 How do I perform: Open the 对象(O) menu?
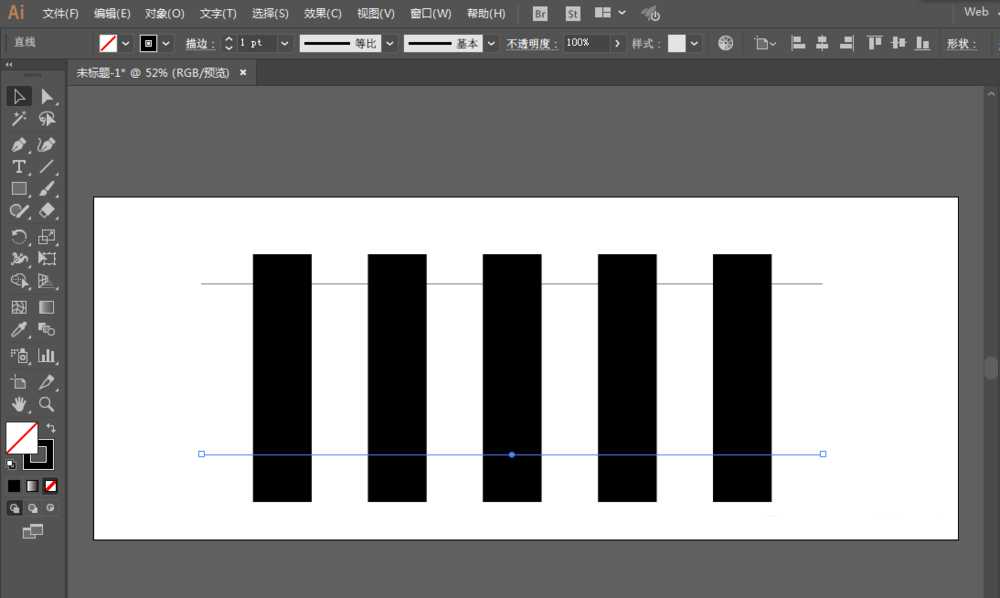click(x=164, y=14)
